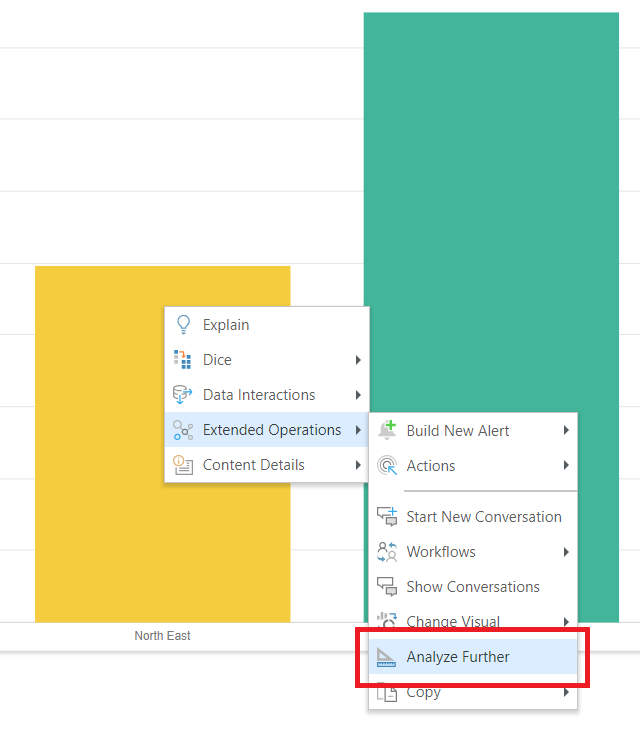Click the Dice grid icon
The width and height of the screenshot is (640, 737).
tap(182, 360)
